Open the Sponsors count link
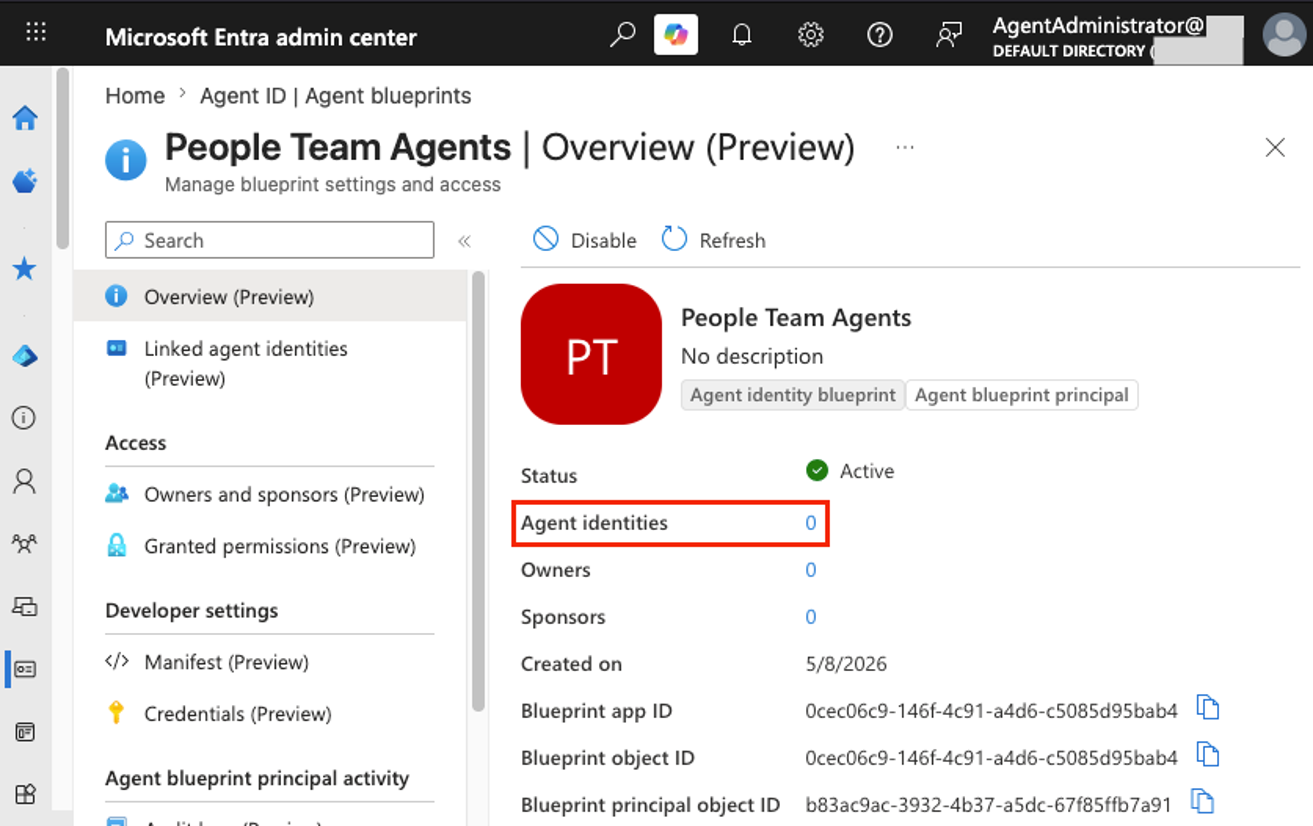 click(811, 617)
